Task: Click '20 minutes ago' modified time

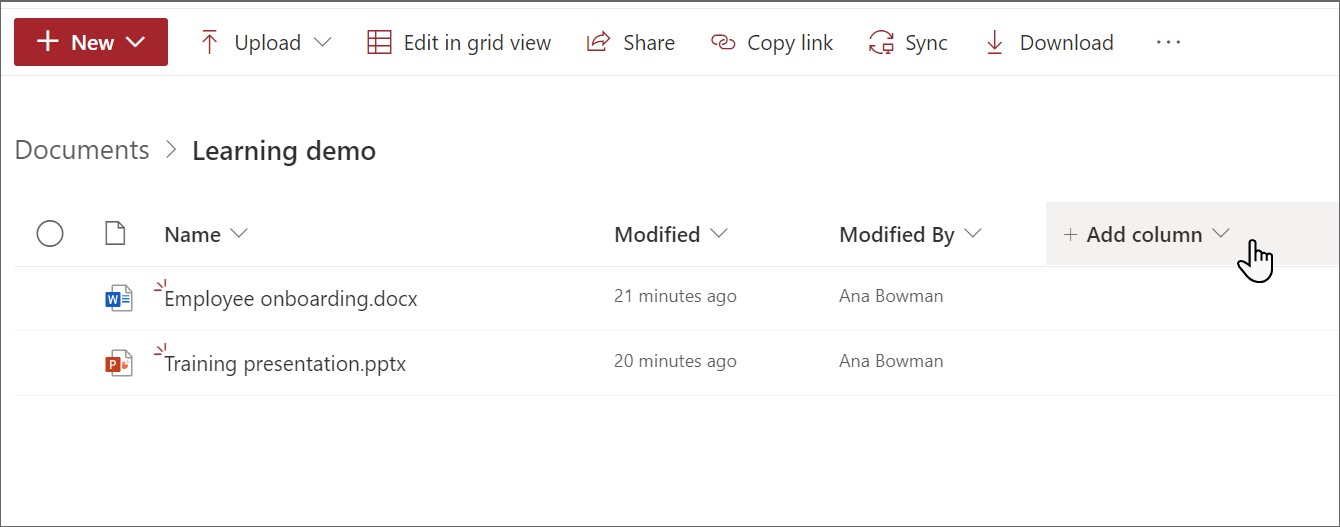Action: [x=675, y=361]
